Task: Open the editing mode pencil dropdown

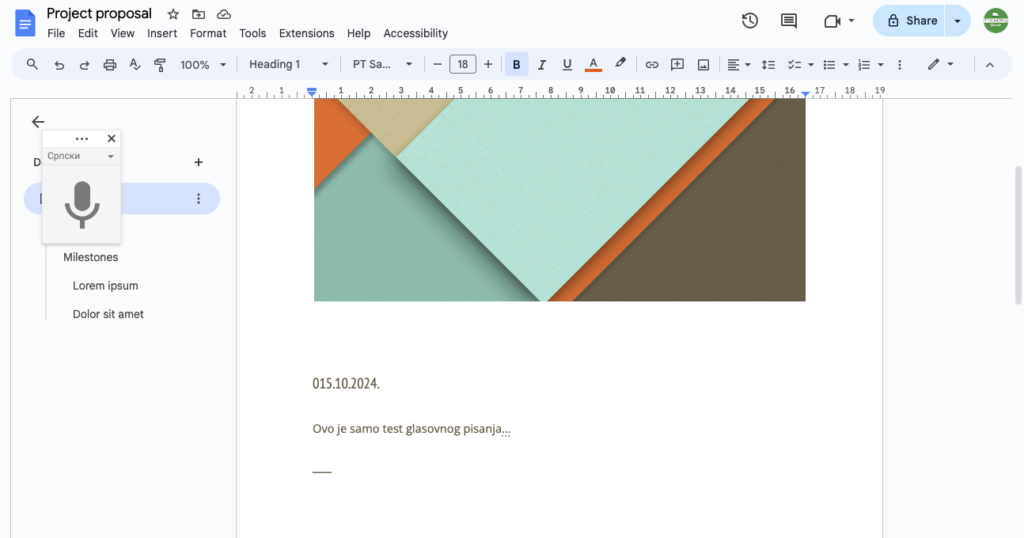Action: 940,64
